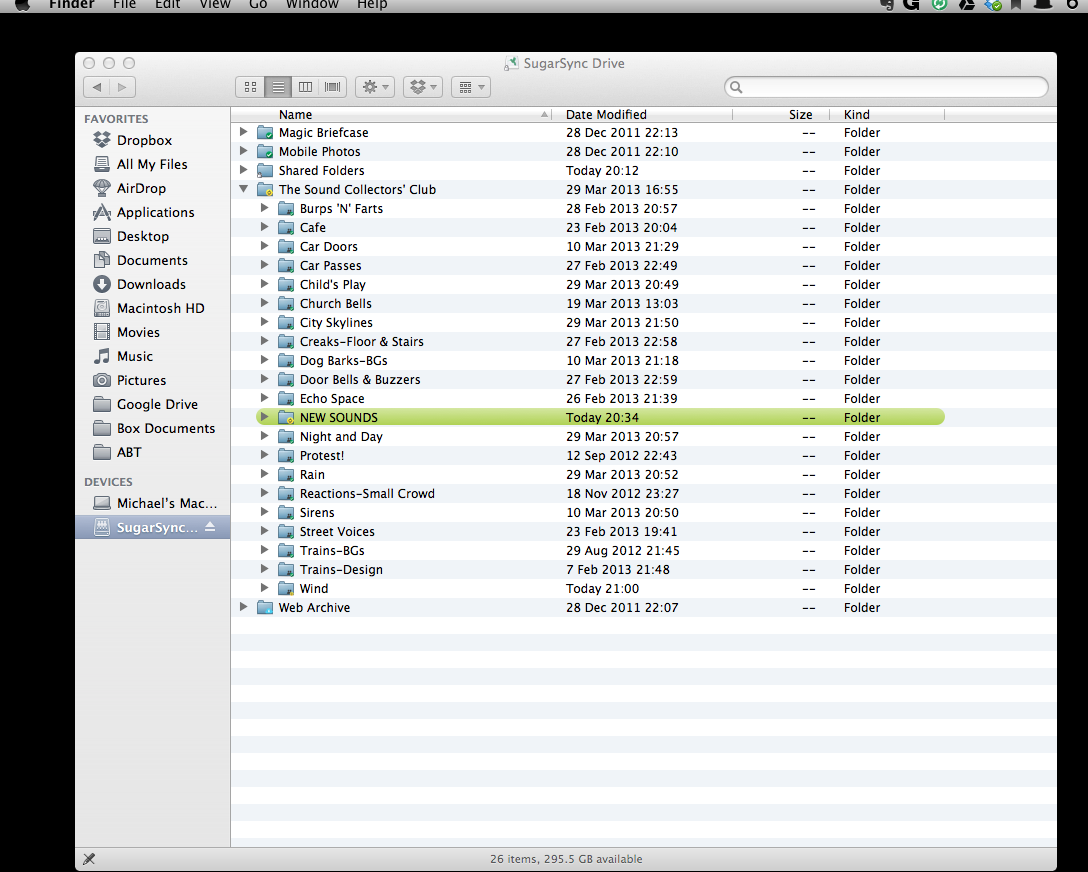Sort by Date Modified column header
This screenshot has height=872, width=1088.
[x=606, y=114]
